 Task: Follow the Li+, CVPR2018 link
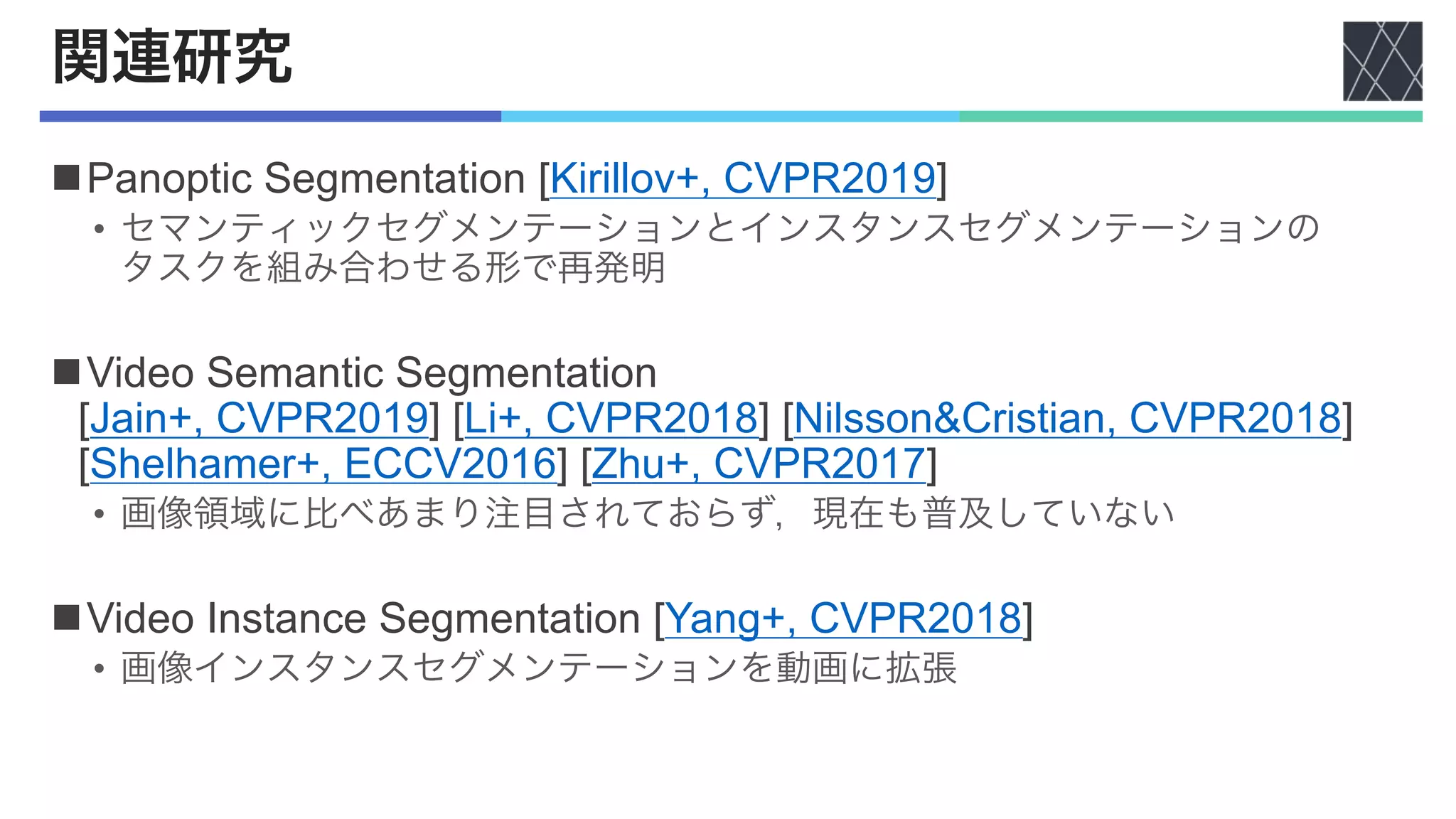click(611, 418)
